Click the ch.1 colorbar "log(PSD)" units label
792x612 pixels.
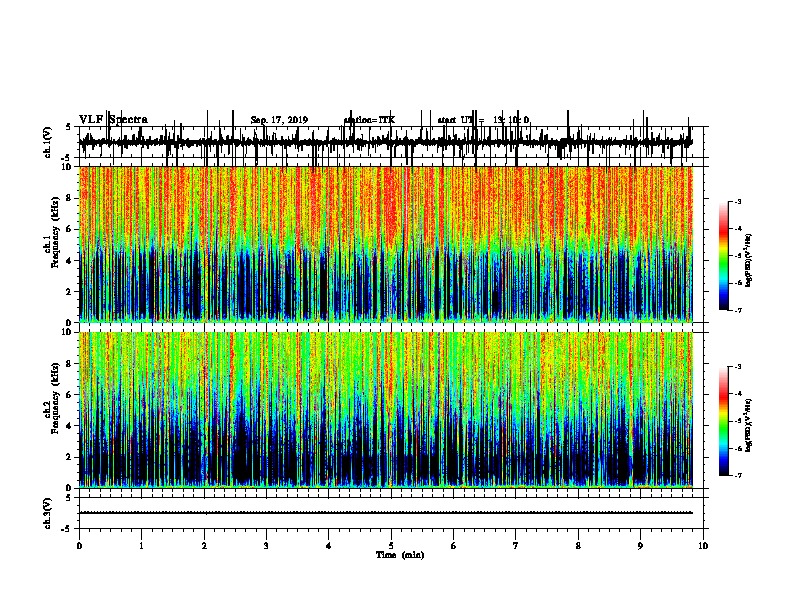pos(749,261)
